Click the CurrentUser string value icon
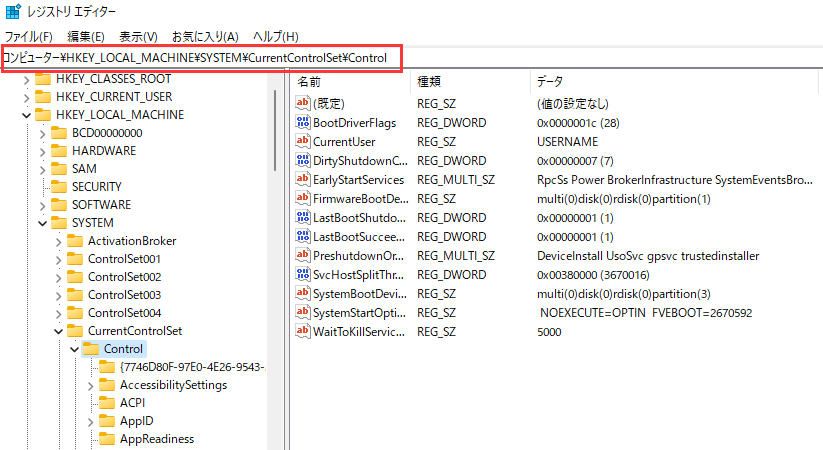Screen dimensions: 823x450 coord(304,142)
